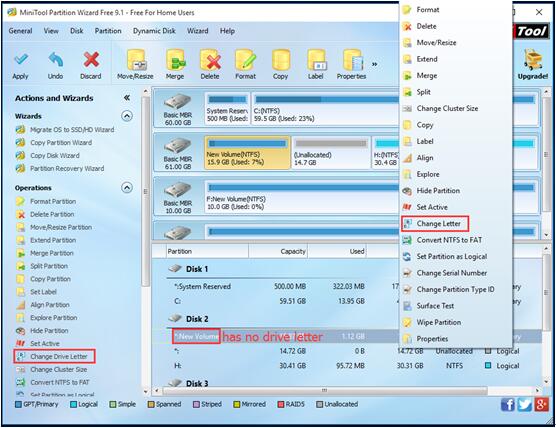Collapse the Wizards section chevron
The width and height of the screenshot is (556, 428).
point(127,116)
